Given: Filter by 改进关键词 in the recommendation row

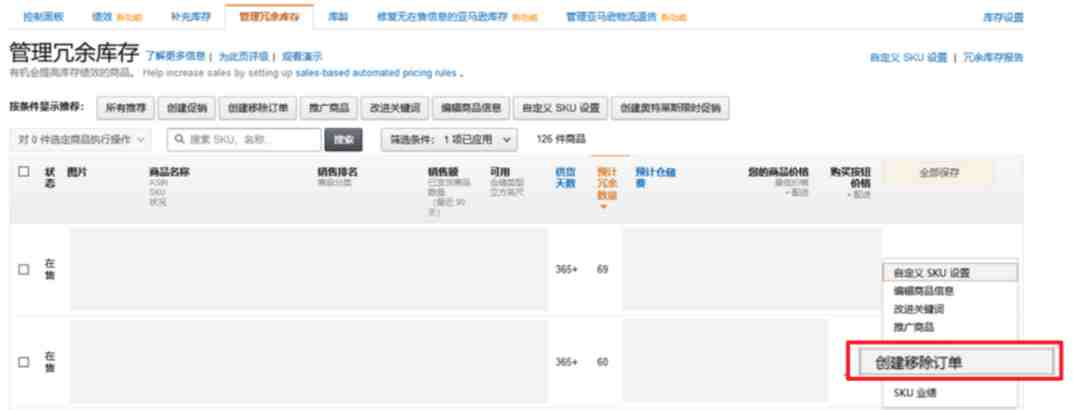Looking at the screenshot, I should 395,107.
